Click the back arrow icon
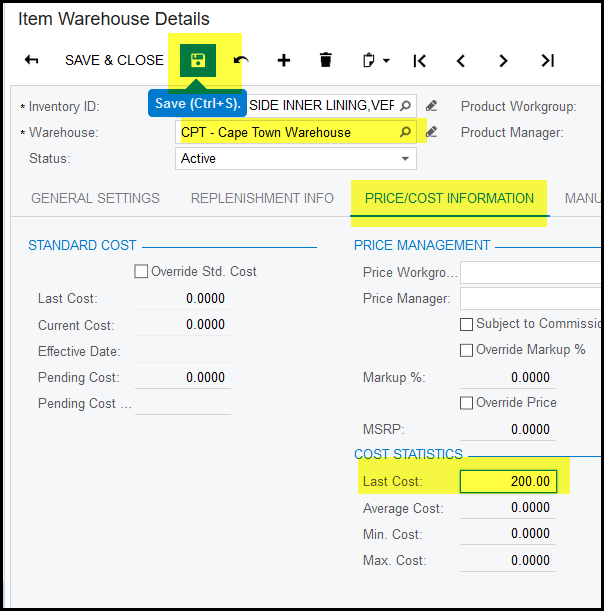 tap(32, 60)
